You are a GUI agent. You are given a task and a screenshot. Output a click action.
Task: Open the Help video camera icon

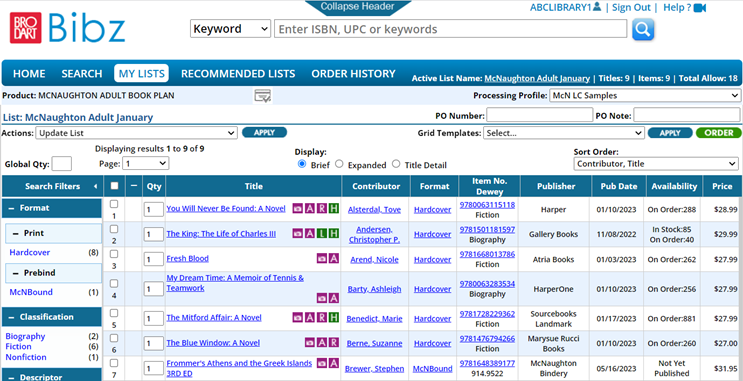[x=700, y=8]
